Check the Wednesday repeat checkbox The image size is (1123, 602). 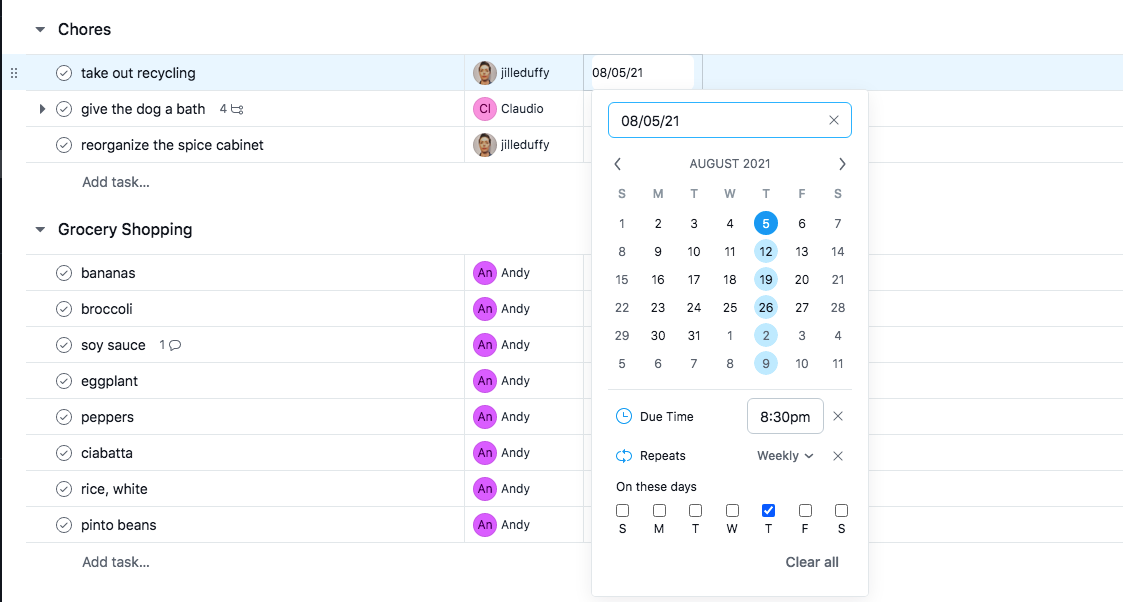click(732, 510)
